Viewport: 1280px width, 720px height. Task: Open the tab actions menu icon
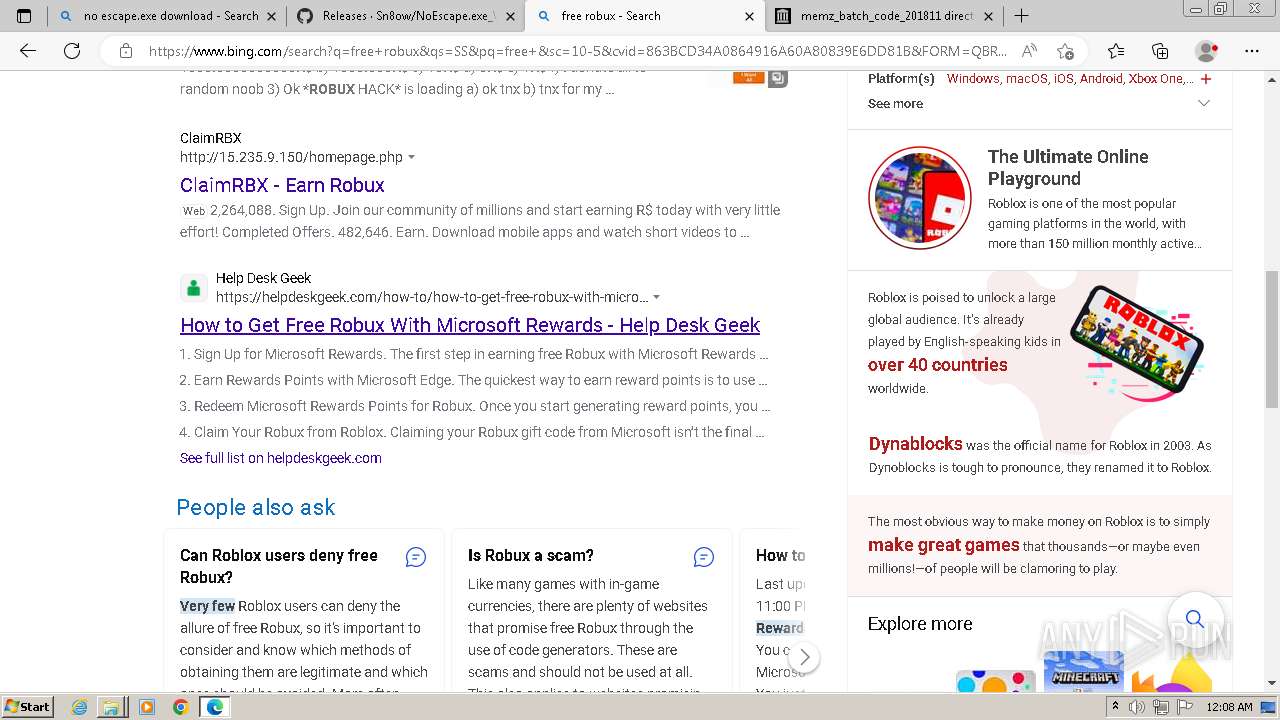coord(24,16)
